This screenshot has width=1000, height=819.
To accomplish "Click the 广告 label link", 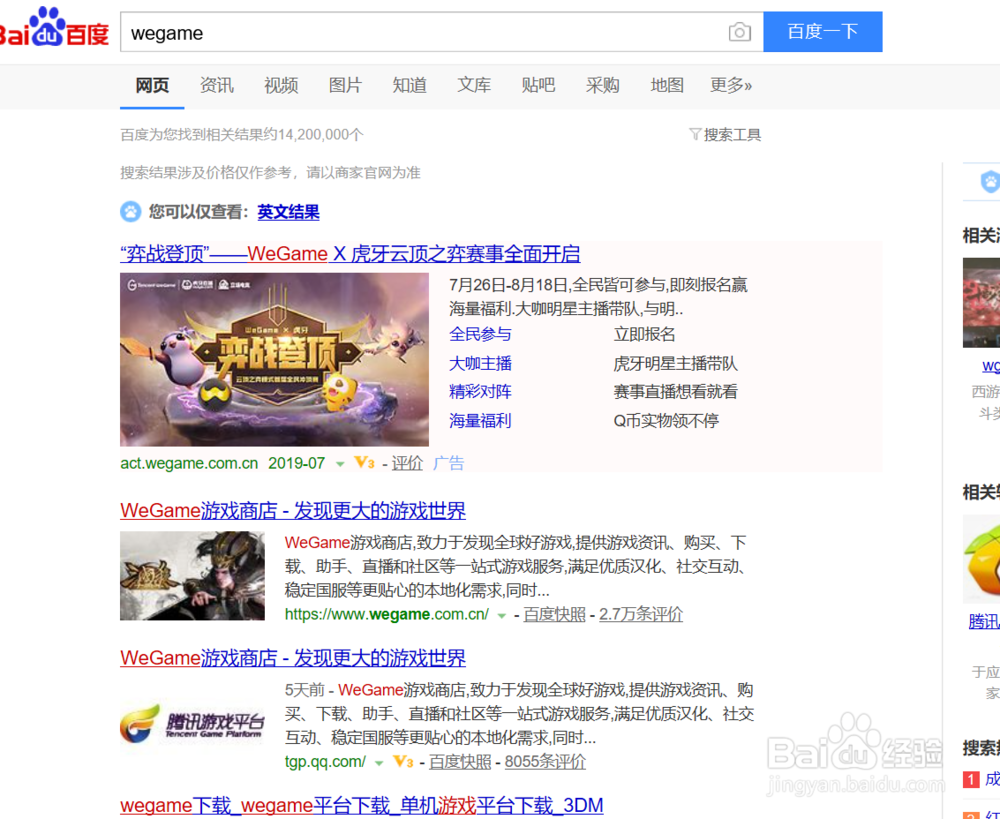I will coord(448,463).
